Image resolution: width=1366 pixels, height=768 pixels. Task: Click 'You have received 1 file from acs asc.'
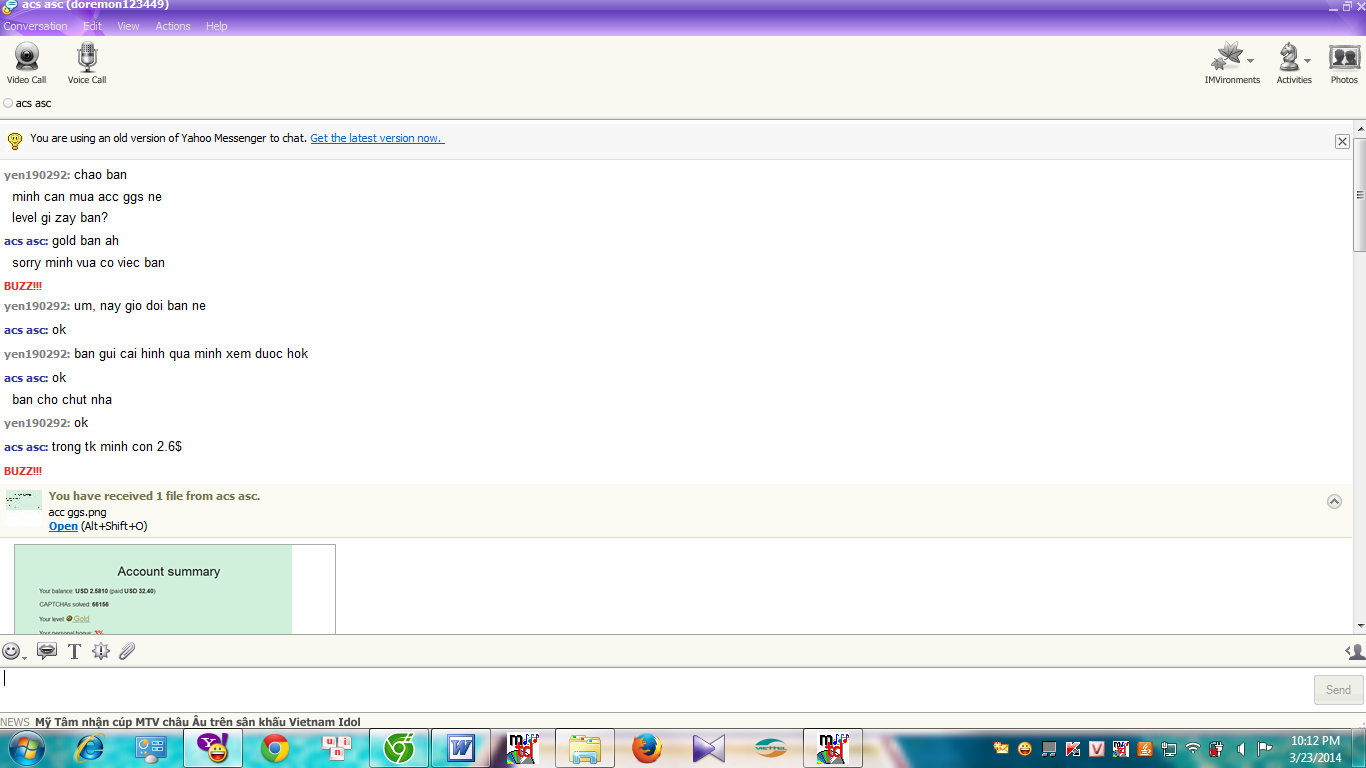click(154, 496)
